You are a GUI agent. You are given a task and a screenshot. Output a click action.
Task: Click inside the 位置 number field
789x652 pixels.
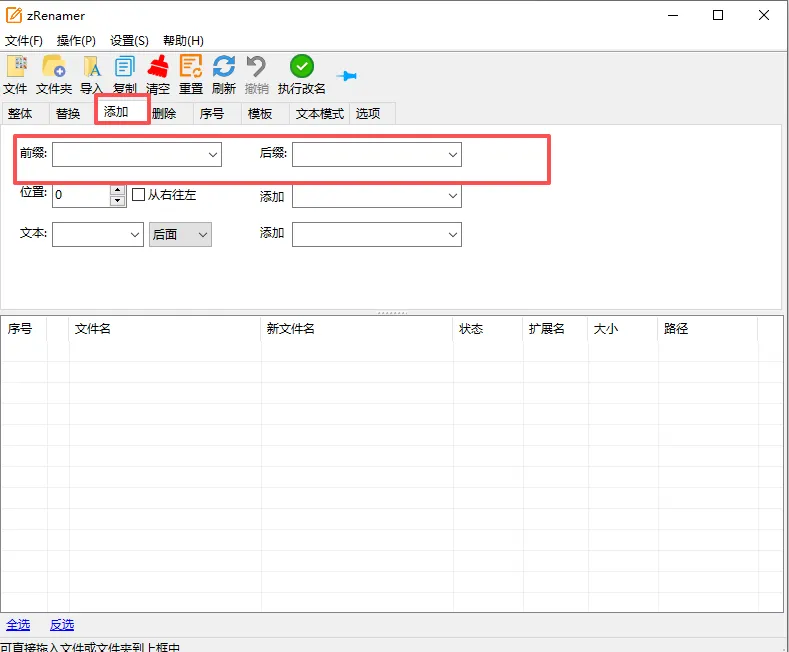point(81,195)
